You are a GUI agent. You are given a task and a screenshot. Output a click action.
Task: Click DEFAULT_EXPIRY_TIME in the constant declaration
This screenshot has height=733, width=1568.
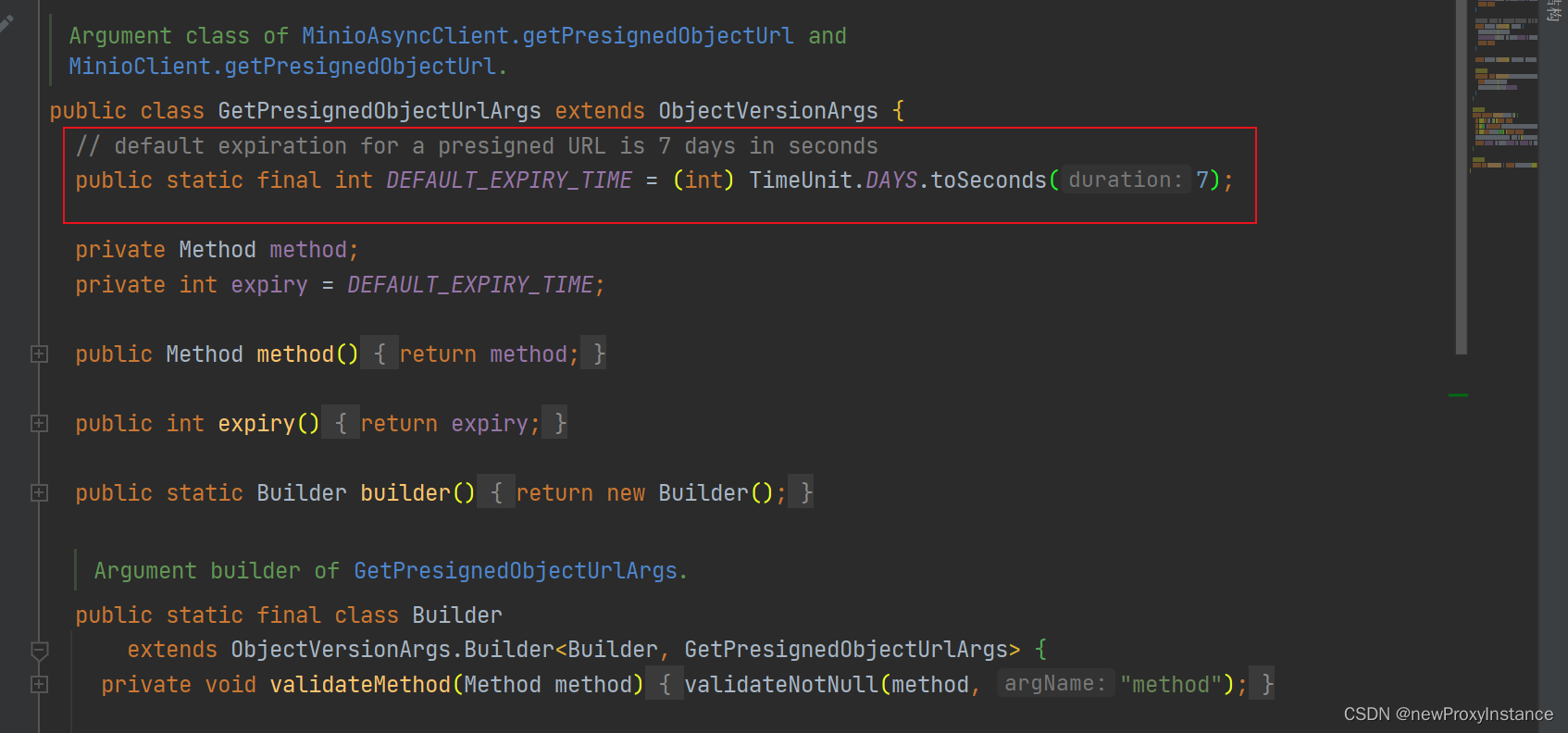coord(509,180)
